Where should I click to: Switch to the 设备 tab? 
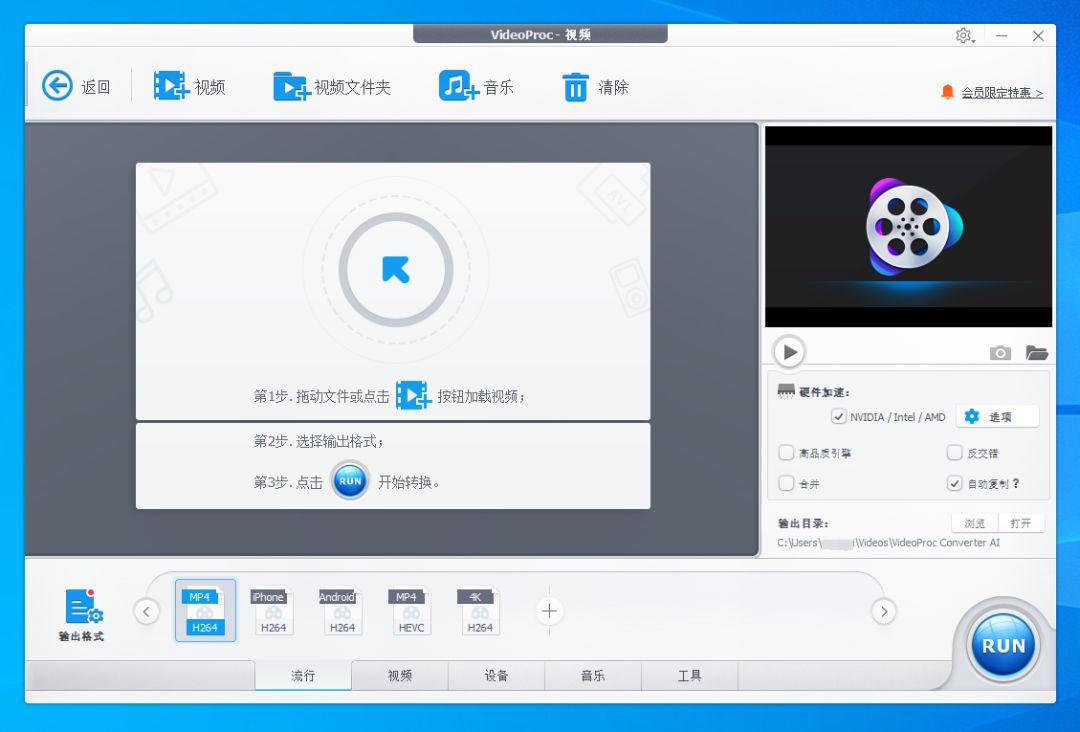pos(496,676)
